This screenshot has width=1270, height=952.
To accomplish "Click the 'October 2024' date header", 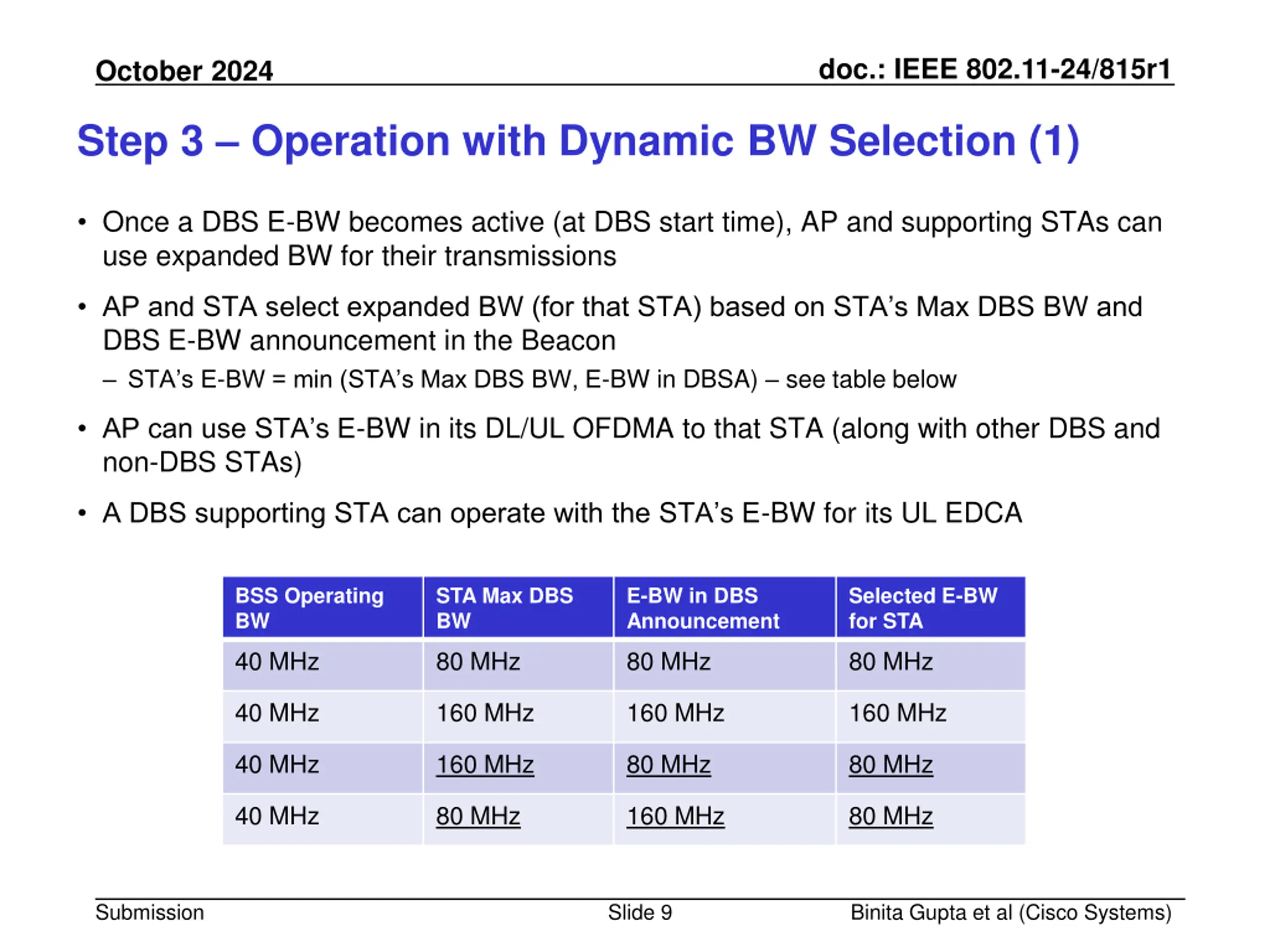I will [184, 71].
